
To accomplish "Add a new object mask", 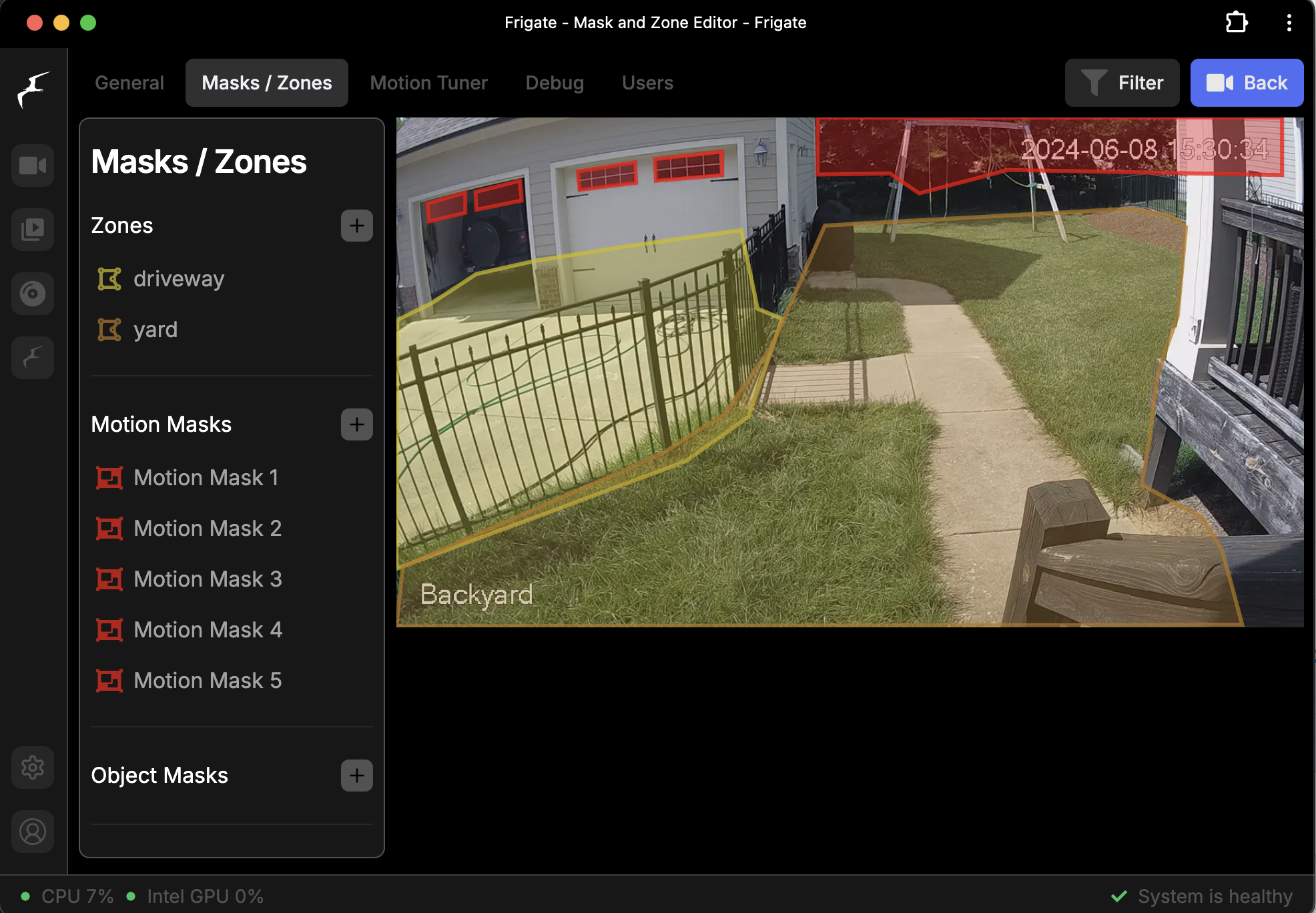I will pos(357,776).
